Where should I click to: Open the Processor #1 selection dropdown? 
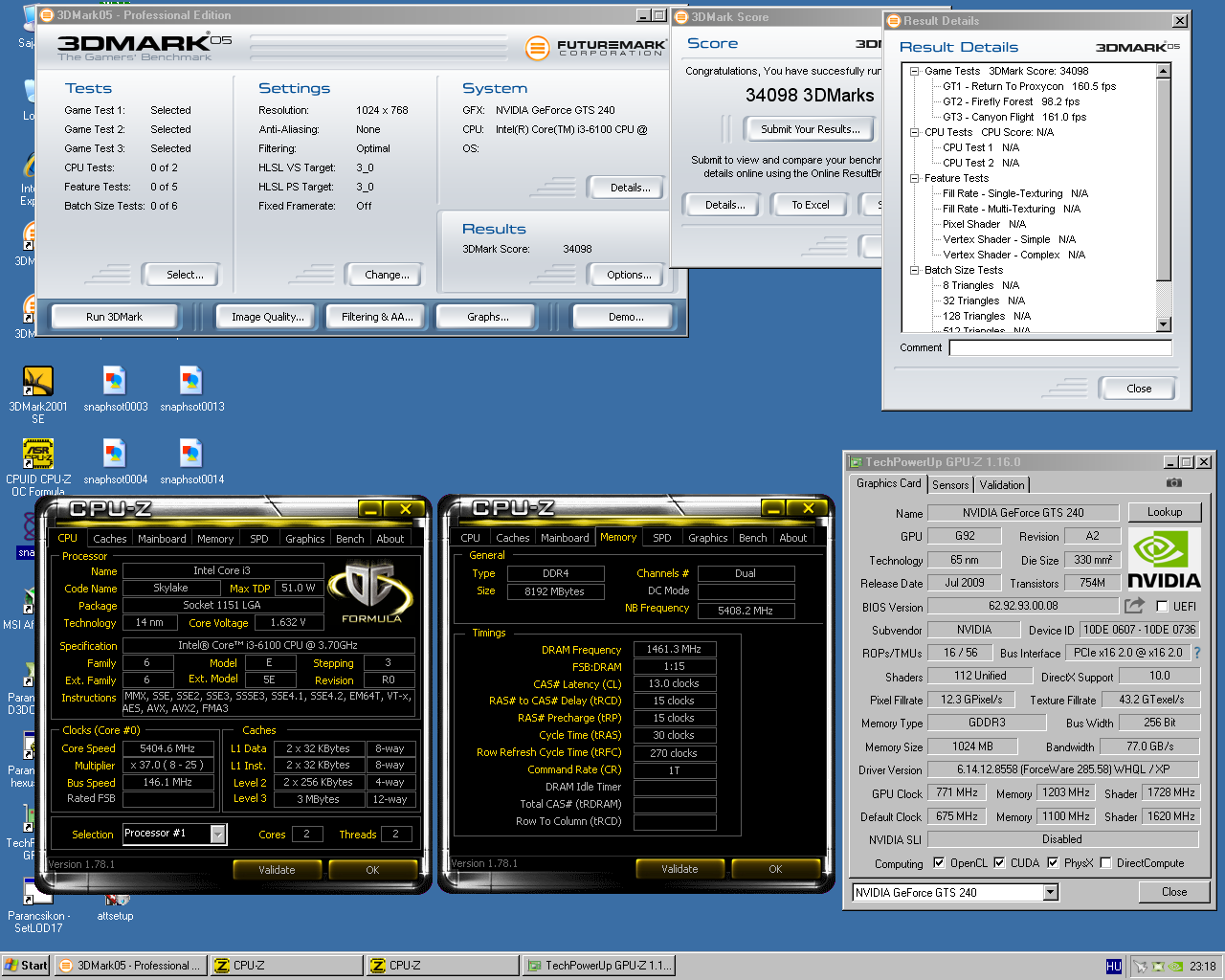[217, 835]
